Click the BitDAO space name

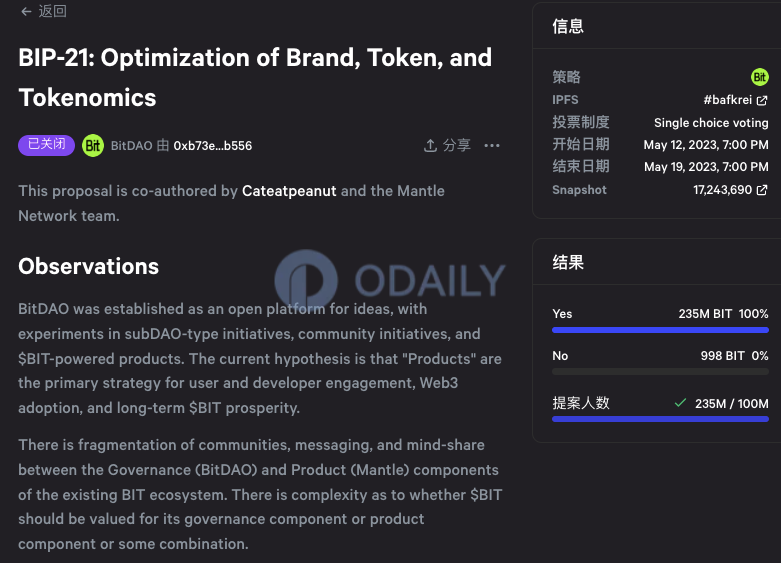[x=131, y=146]
